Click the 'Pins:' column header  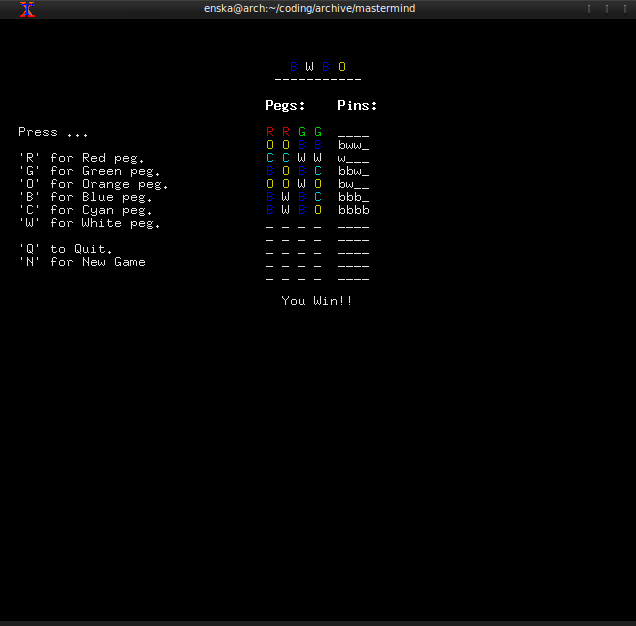357,105
